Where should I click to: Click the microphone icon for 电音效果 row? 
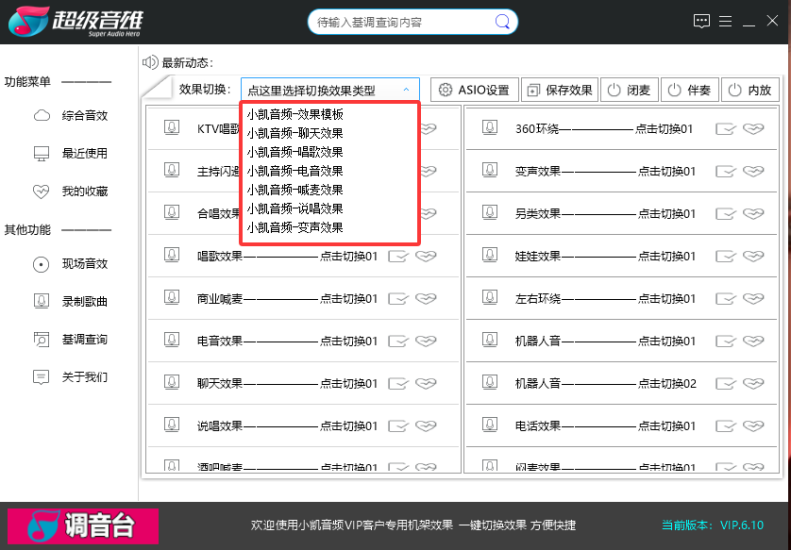click(172, 340)
